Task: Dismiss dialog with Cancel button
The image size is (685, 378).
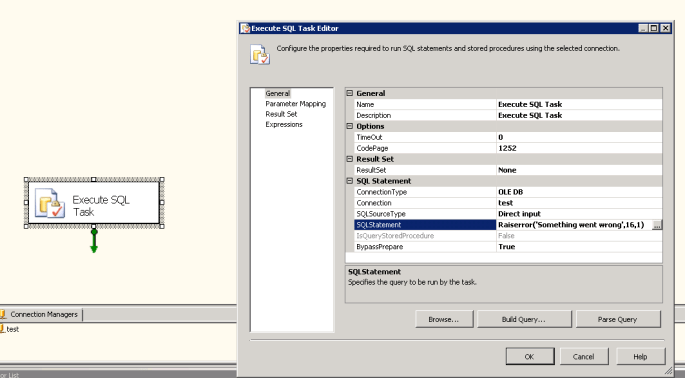Action: click(584, 357)
